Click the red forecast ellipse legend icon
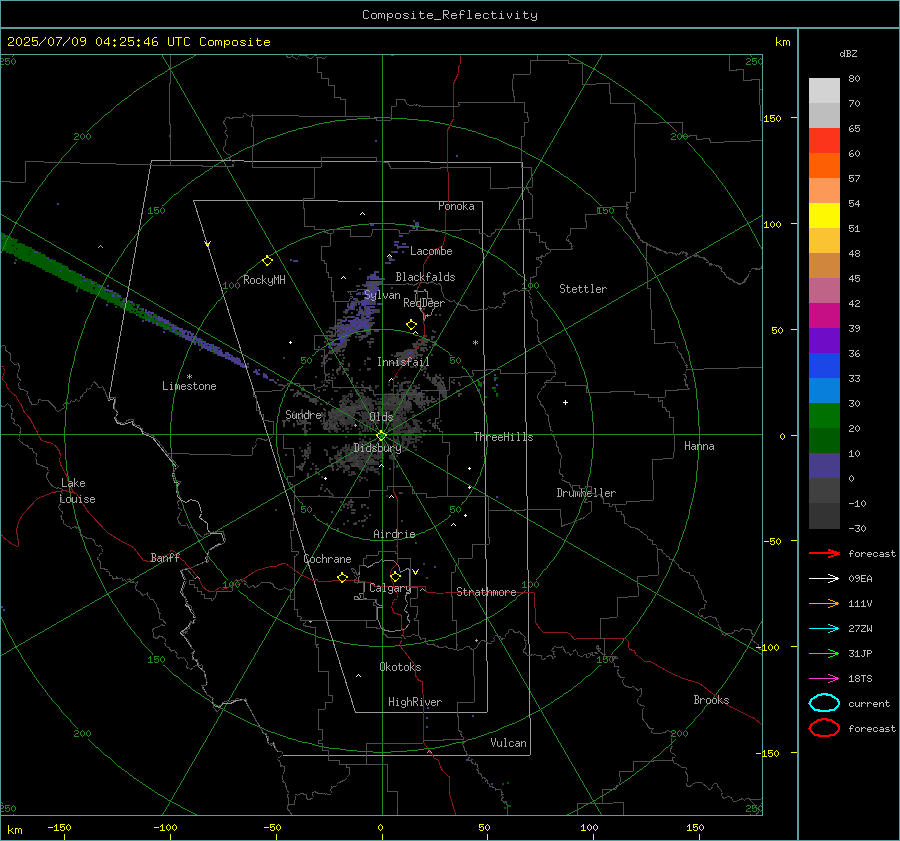The width and height of the screenshot is (900, 841). point(824,728)
